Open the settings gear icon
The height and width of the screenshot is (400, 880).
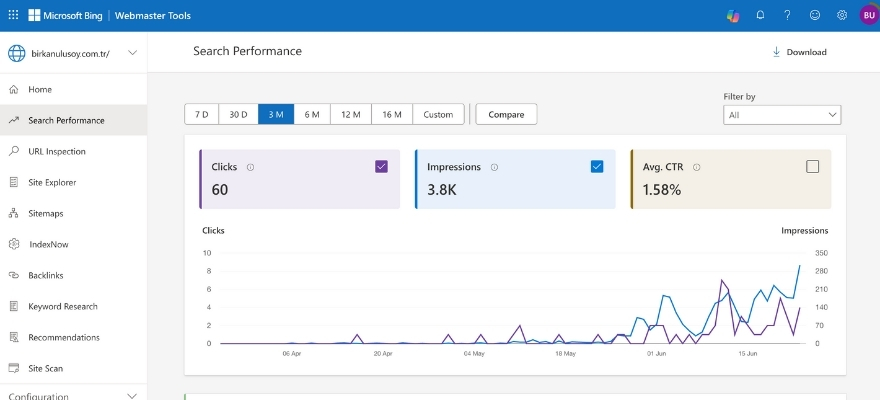coord(842,15)
